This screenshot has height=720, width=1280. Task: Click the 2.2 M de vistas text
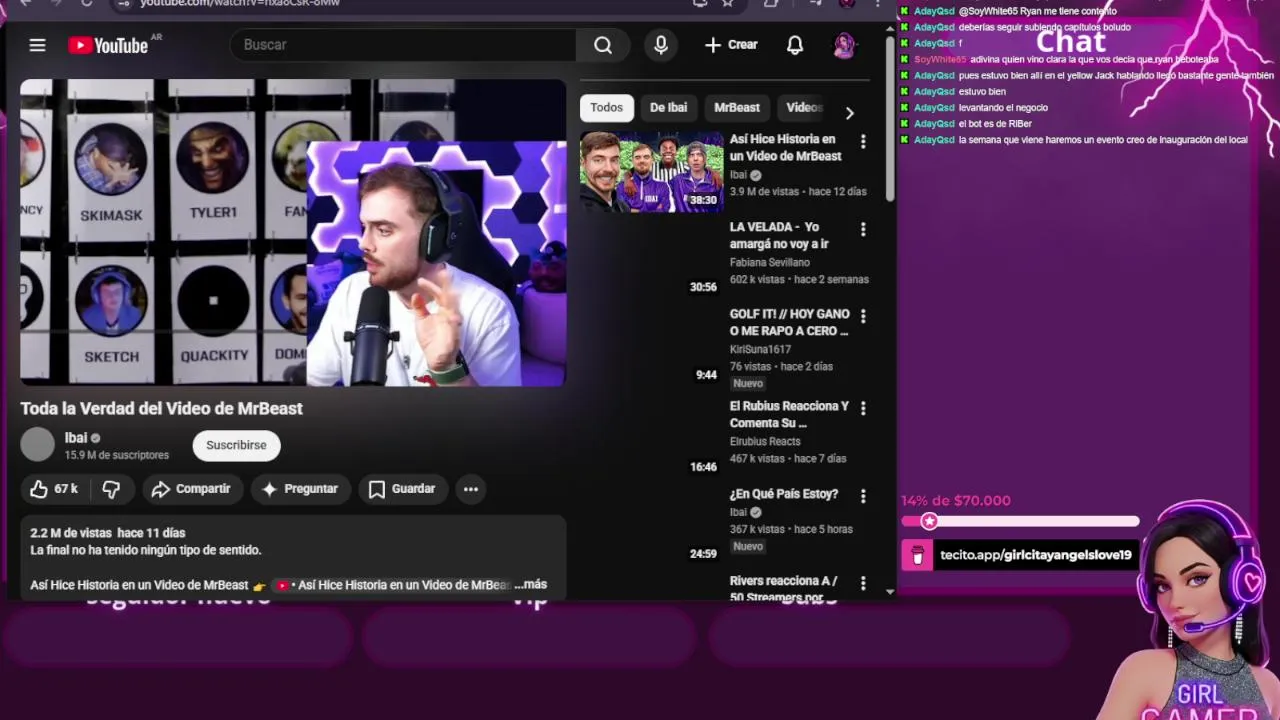[x=71, y=533]
